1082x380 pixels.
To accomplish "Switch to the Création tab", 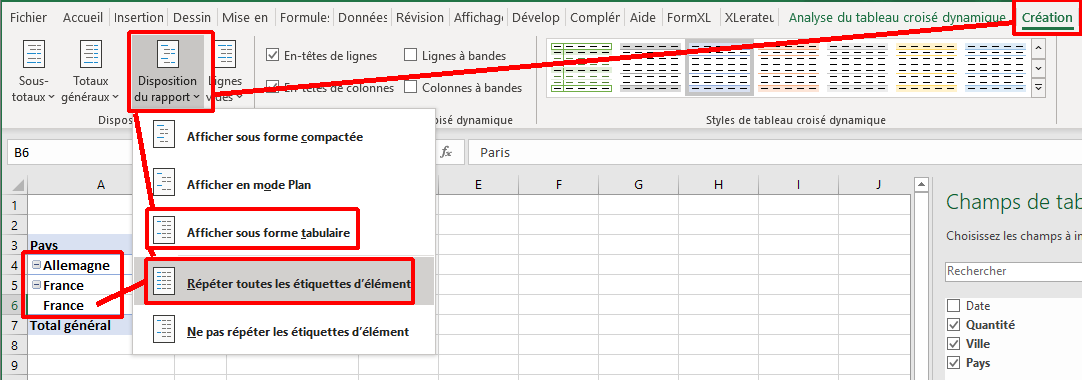I will (x=1047, y=17).
